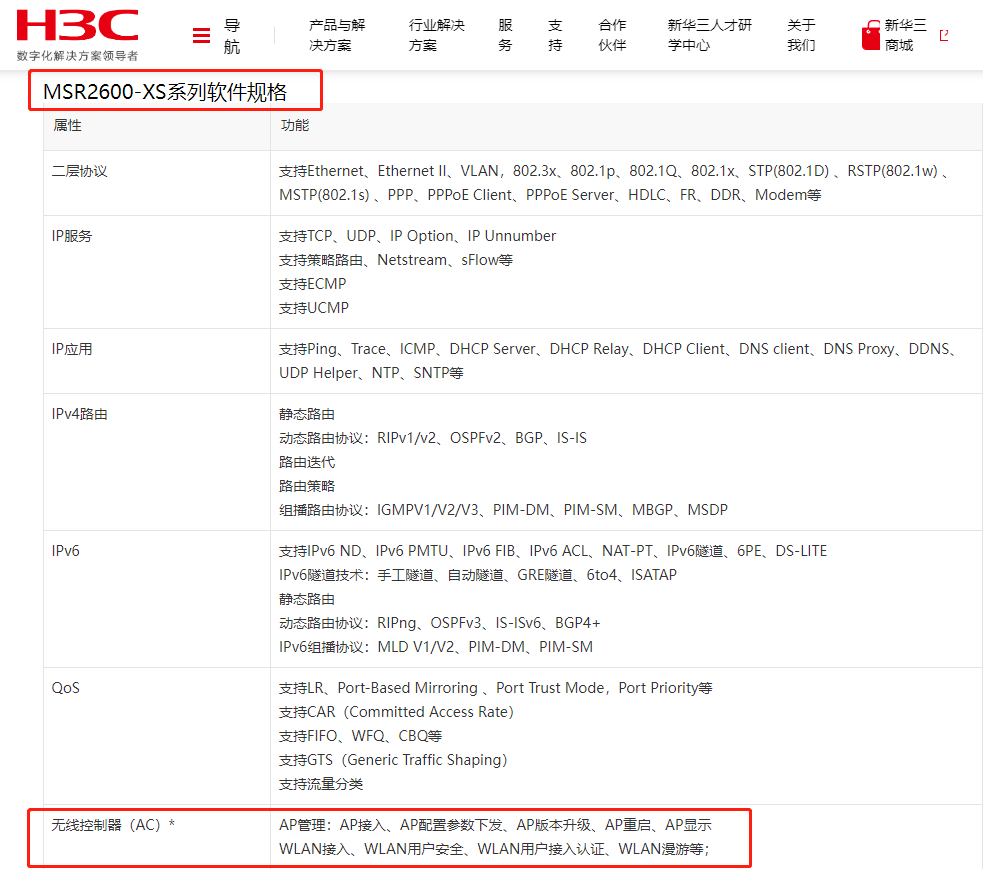
Task: Click the 路由策略 line
Action: pos(307,486)
